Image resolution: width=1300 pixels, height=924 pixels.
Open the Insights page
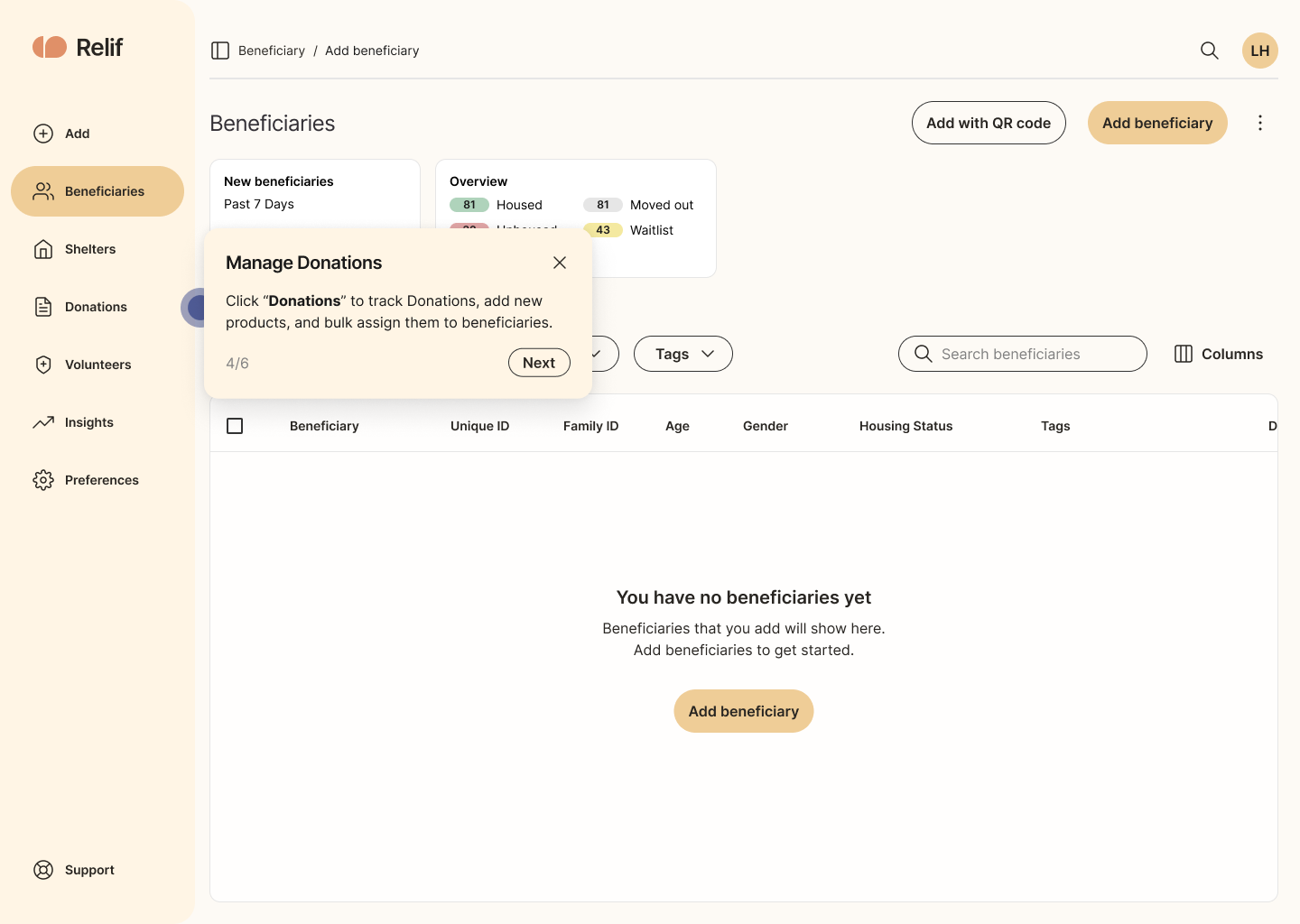tap(97, 422)
